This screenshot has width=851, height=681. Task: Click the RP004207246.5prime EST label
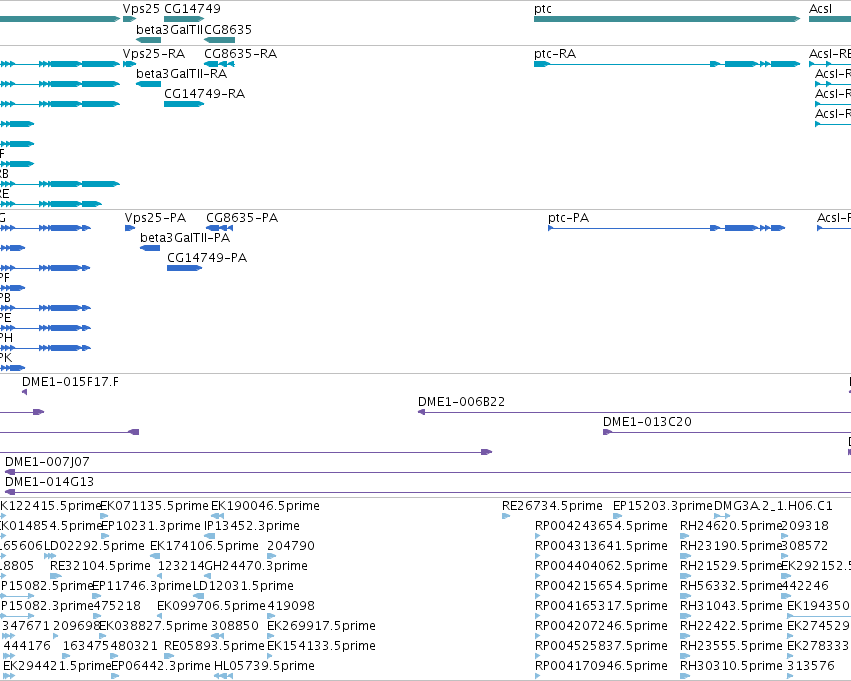coord(601,626)
